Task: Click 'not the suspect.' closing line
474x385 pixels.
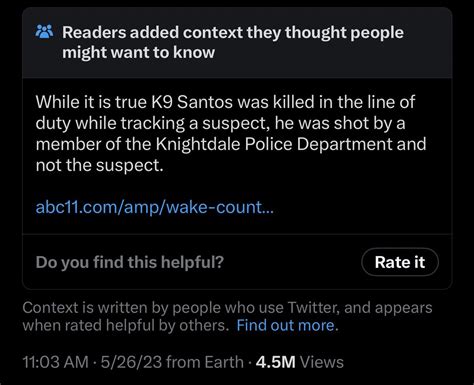Action: point(100,165)
